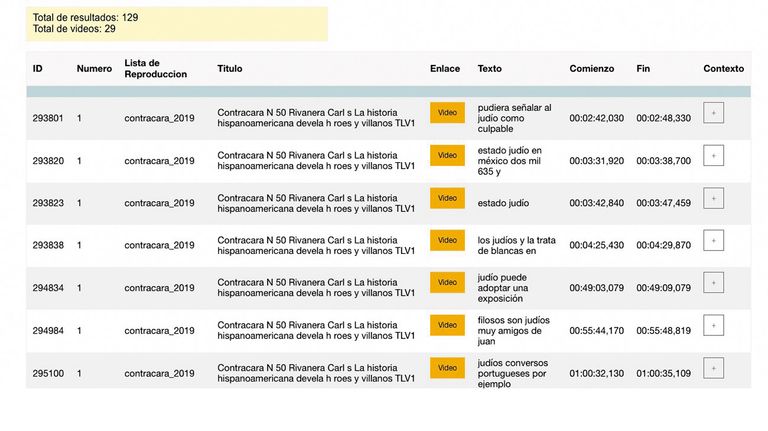Click end time 01:00:35,109
The height and width of the screenshot is (431, 768).
pos(664,373)
